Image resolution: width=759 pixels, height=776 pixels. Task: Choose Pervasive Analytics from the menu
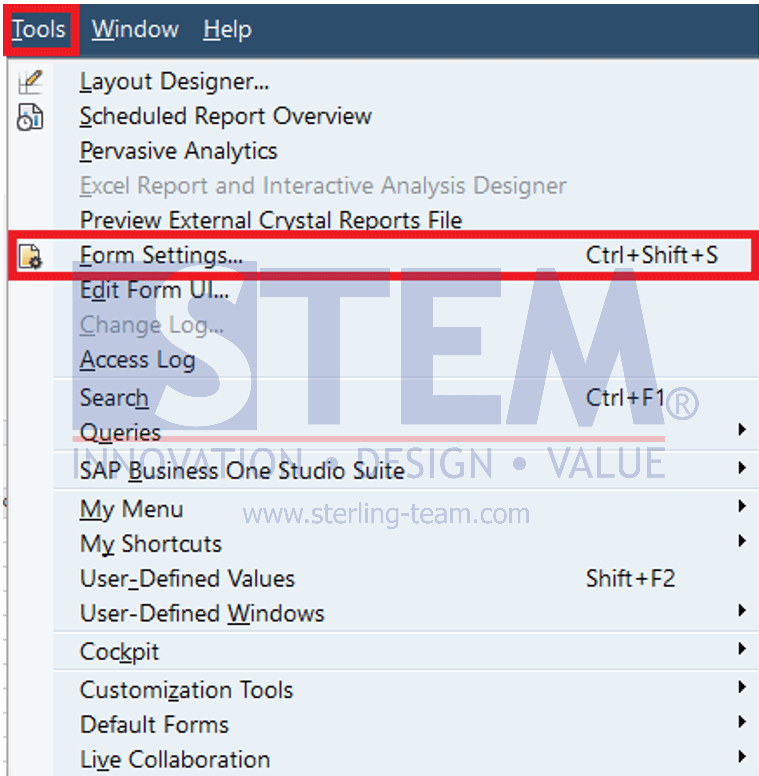pyautogui.click(x=179, y=151)
